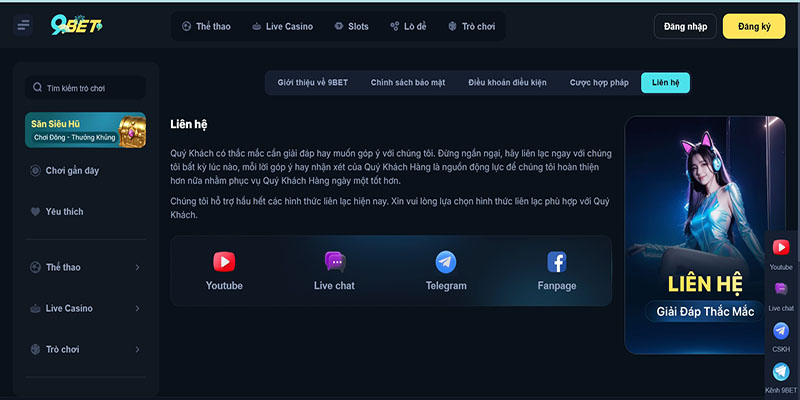800x400 pixels.
Task: Click the hamburger menu icon beside the 9BET logo
Action: (23, 26)
